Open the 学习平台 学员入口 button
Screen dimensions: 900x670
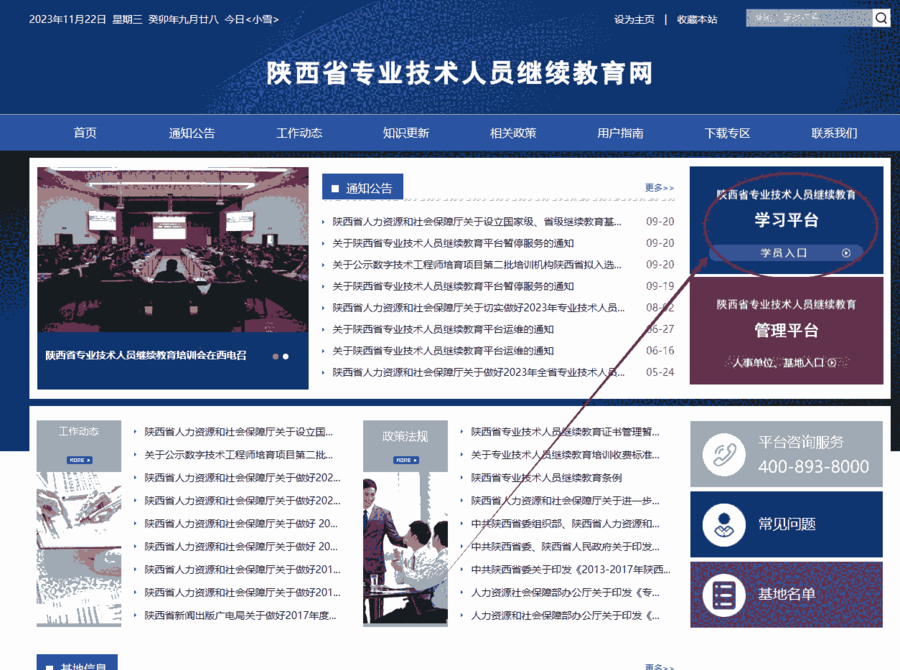coord(786,253)
